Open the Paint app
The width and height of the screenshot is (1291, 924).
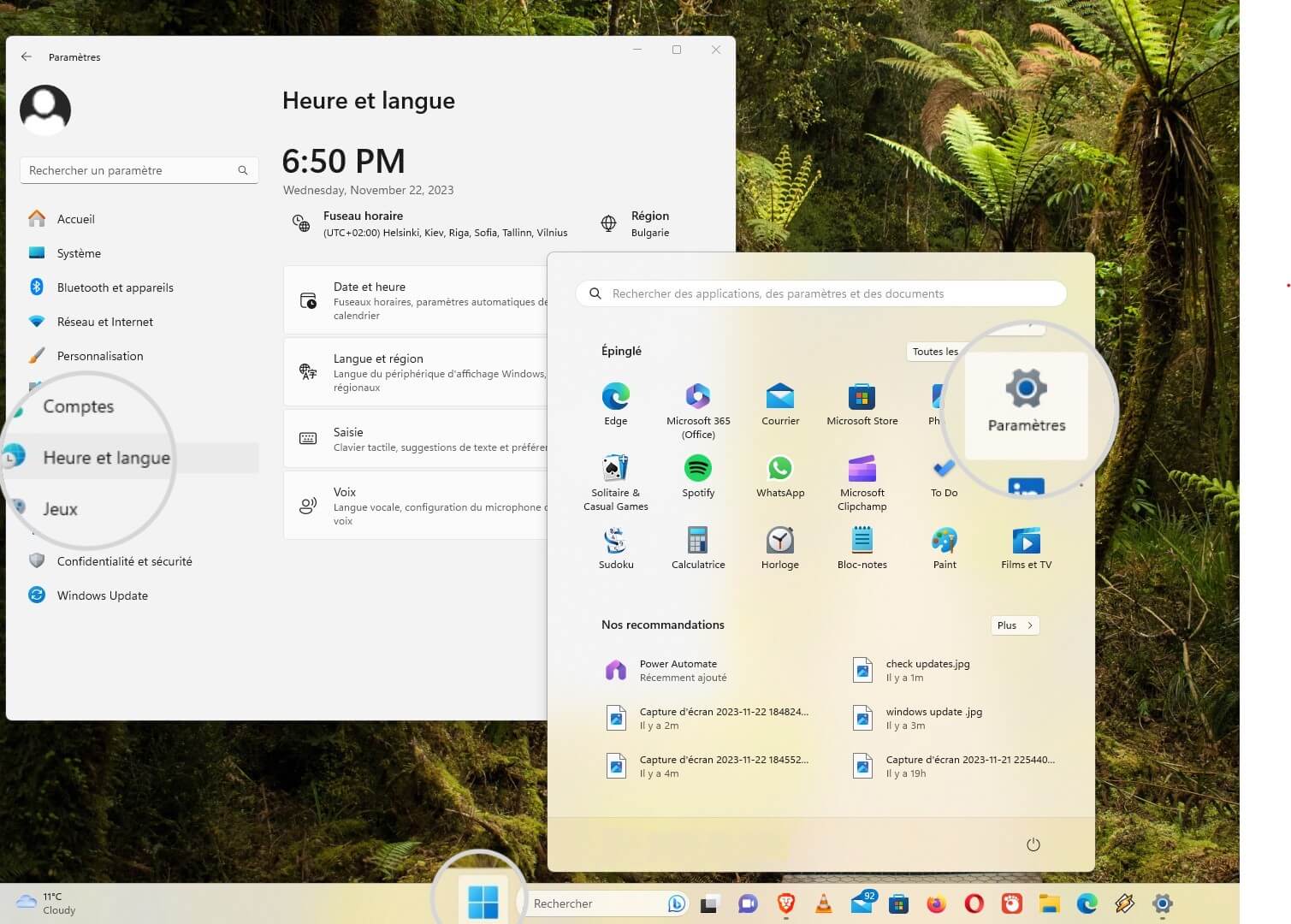tap(944, 548)
